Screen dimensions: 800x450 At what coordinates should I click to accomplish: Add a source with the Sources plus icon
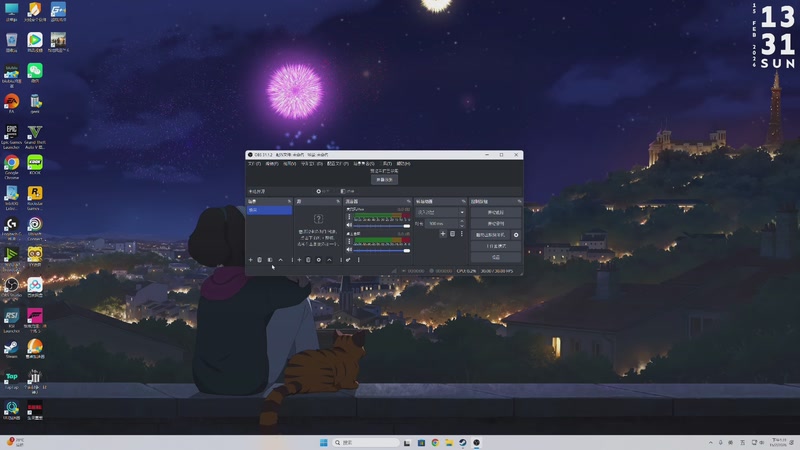tap(299, 260)
